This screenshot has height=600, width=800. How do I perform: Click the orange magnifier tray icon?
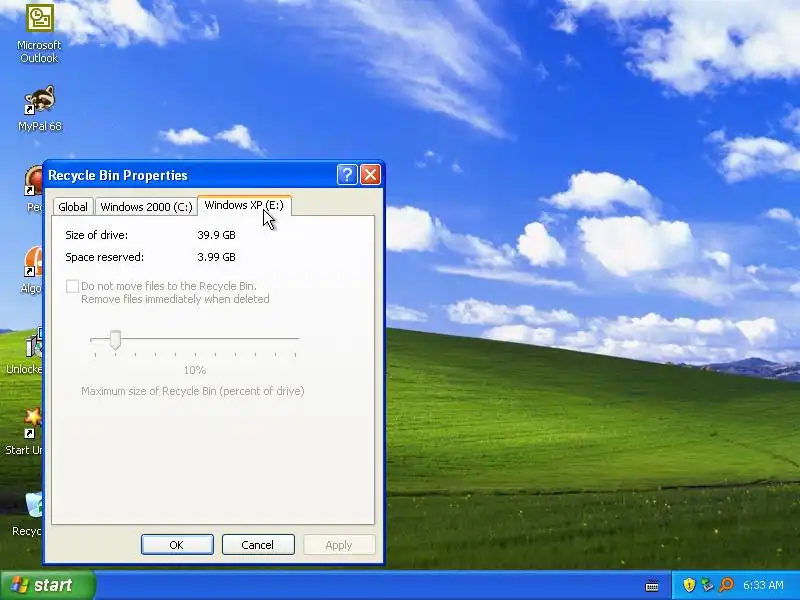pyautogui.click(x=726, y=585)
